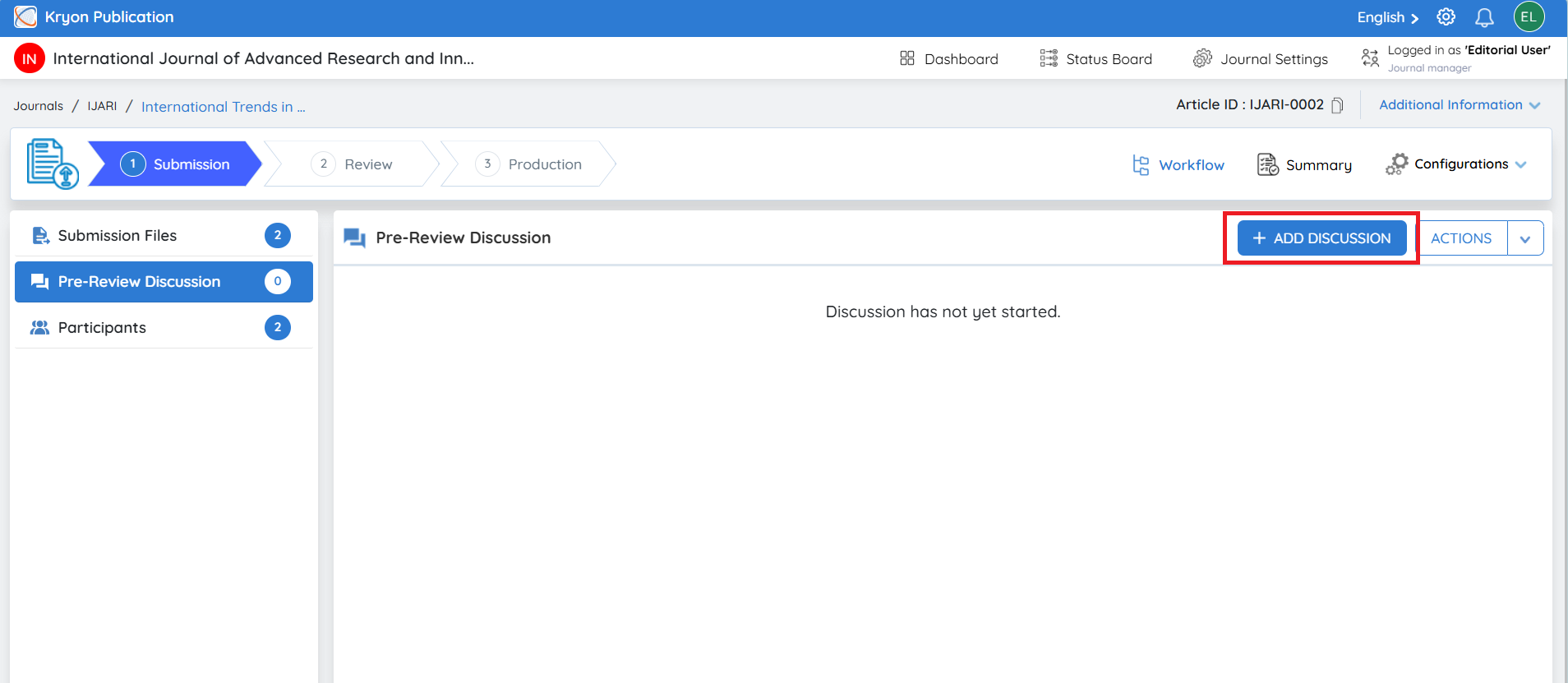Open the notifications bell
This screenshot has width=1568, height=683.
(x=1484, y=17)
